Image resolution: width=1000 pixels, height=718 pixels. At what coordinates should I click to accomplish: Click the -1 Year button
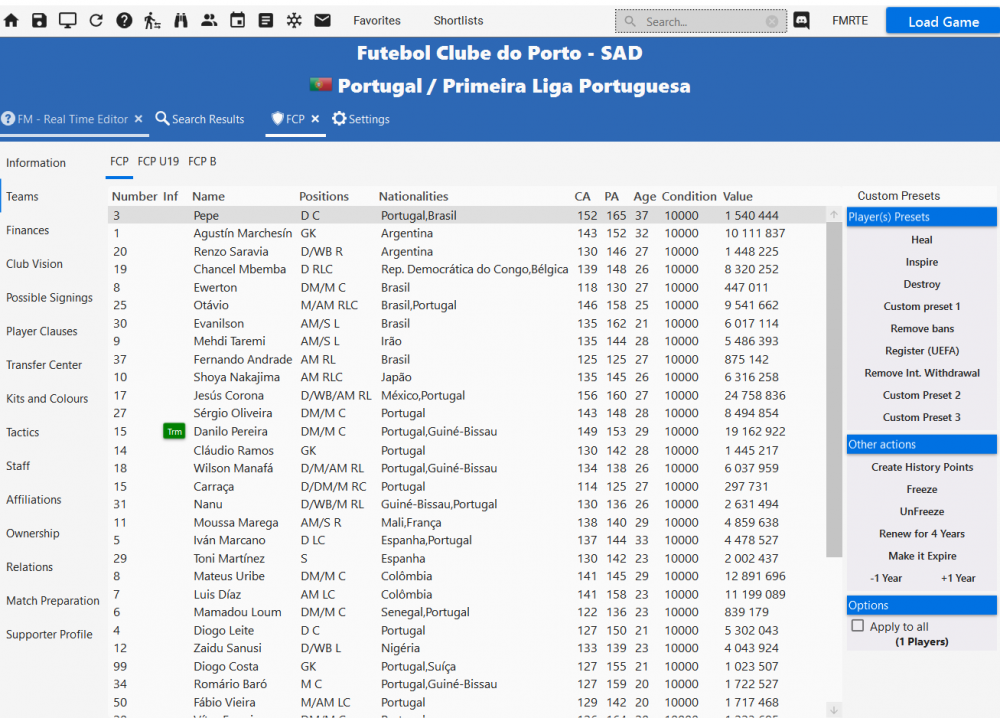click(886, 578)
